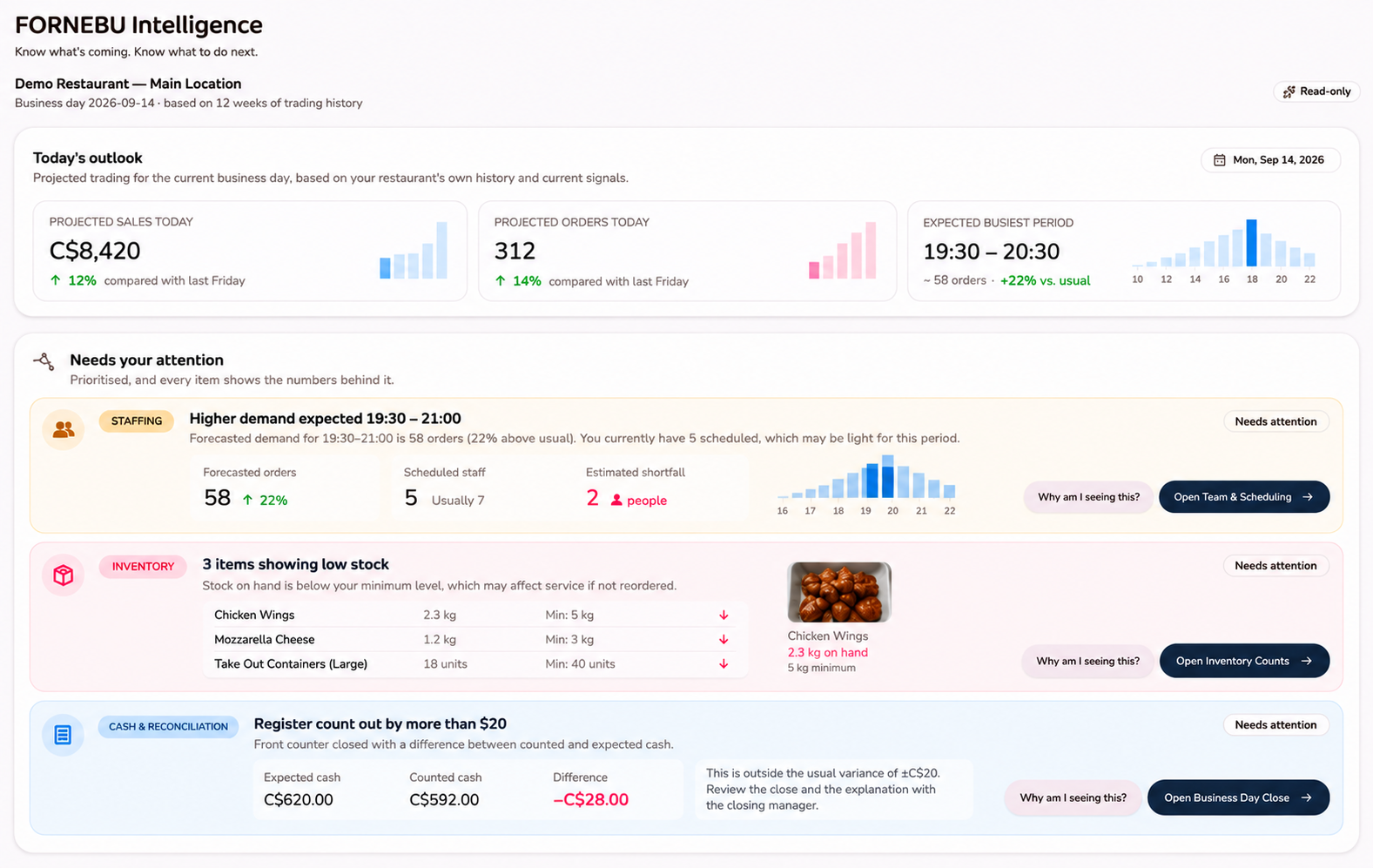Open Business Day Close
Screen dimensions: 1373x868
coord(1238,797)
